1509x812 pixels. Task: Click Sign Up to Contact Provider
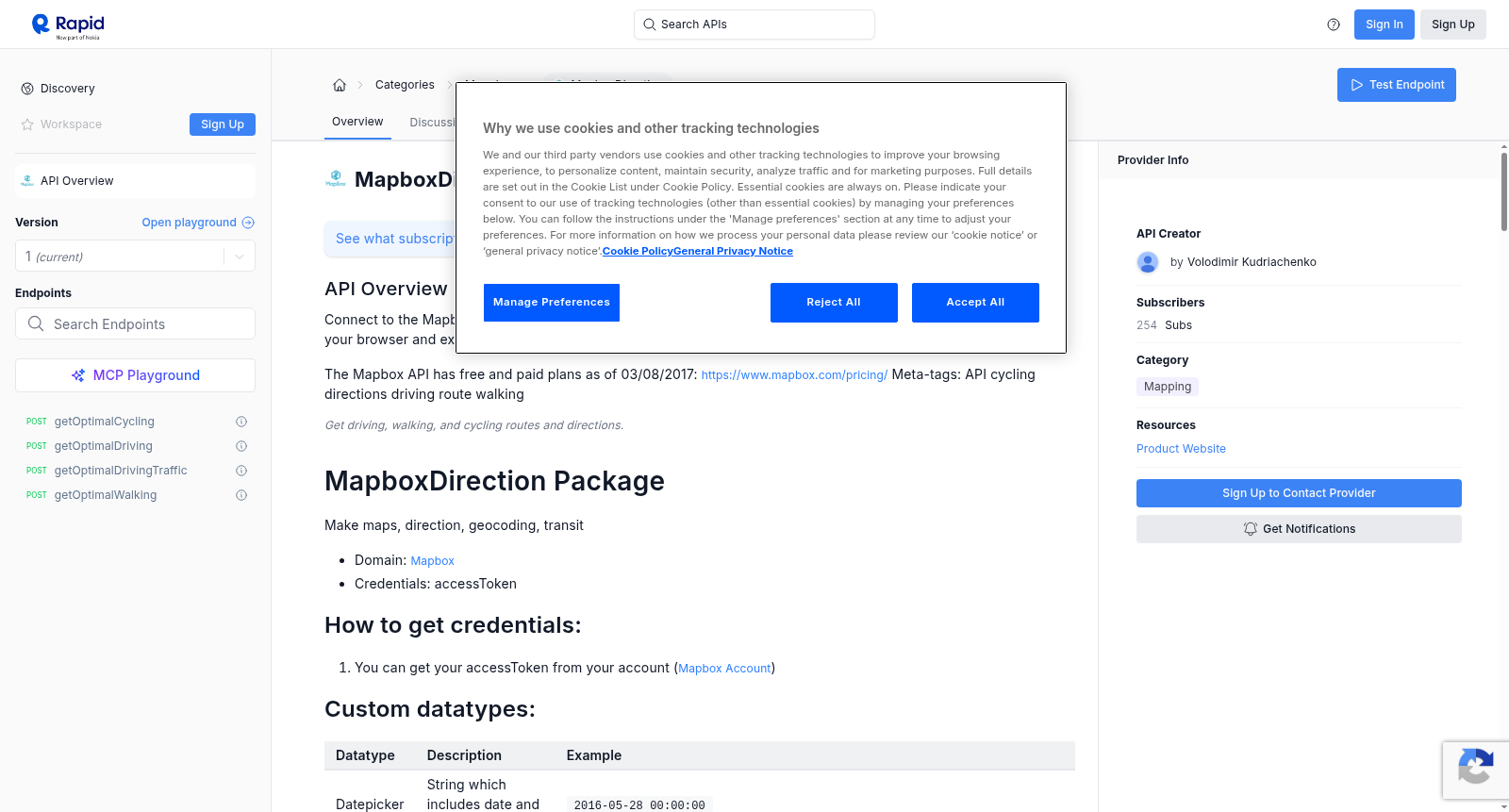pos(1299,493)
